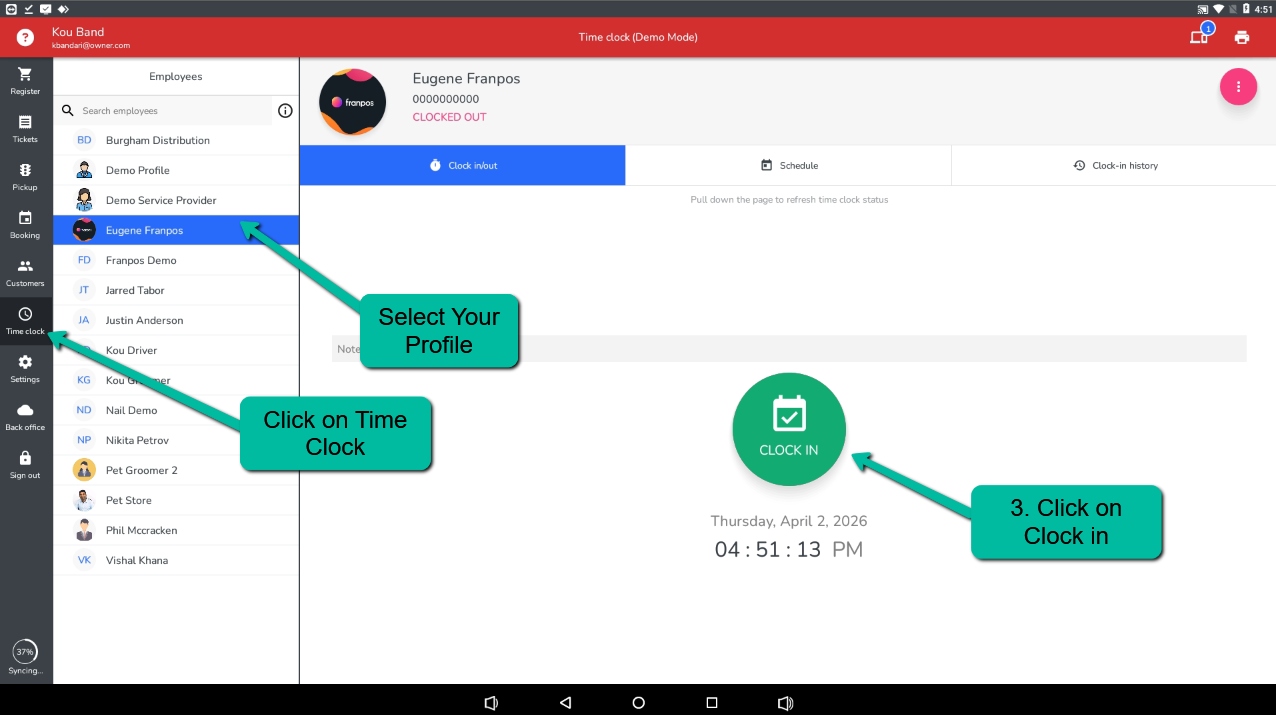Open the devices icon with notification badge
This screenshot has height=715, width=1276.
pos(1199,37)
